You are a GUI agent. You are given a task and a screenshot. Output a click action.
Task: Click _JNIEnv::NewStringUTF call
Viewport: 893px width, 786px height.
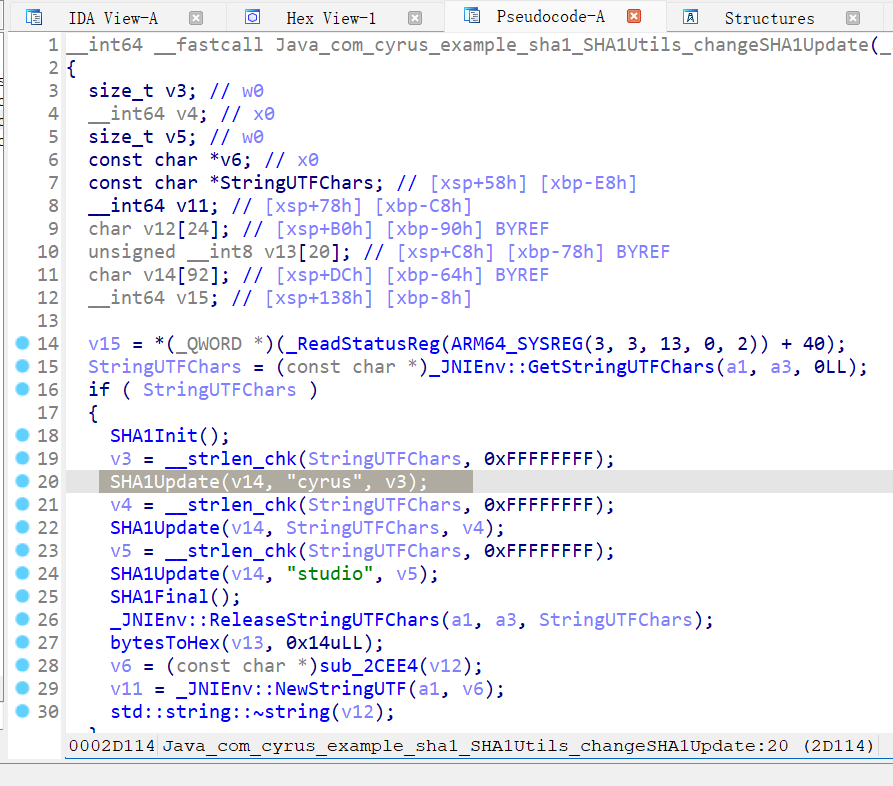click(x=291, y=689)
